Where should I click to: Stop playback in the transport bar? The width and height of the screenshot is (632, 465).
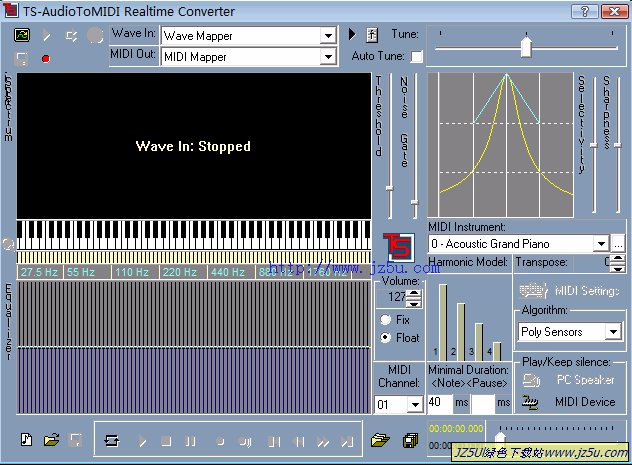pyautogui.click(x=166, y=441)
